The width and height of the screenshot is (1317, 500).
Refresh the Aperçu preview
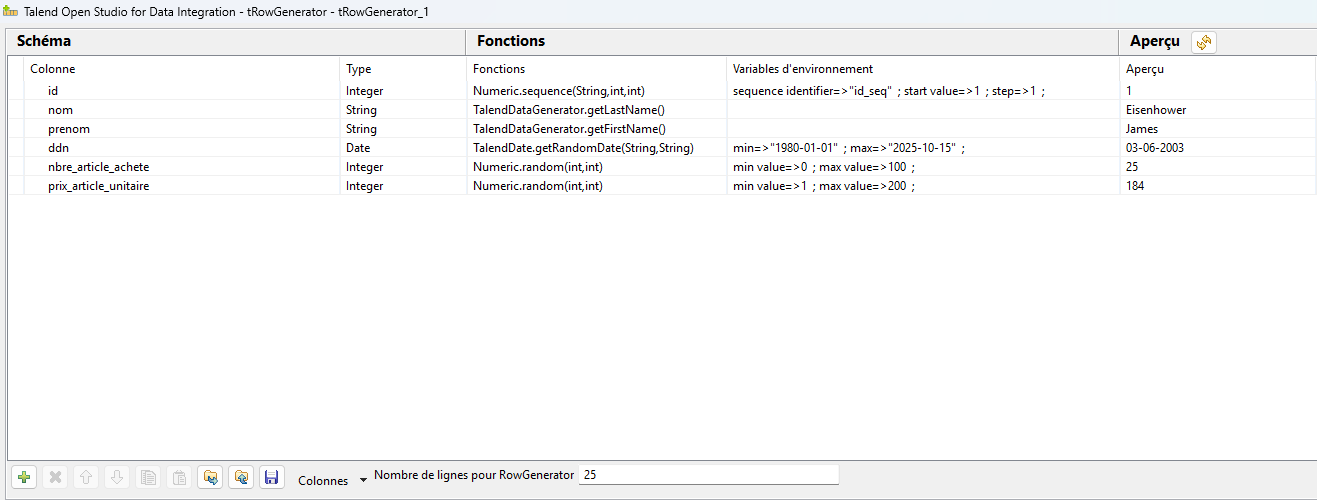click(1204, 42)
